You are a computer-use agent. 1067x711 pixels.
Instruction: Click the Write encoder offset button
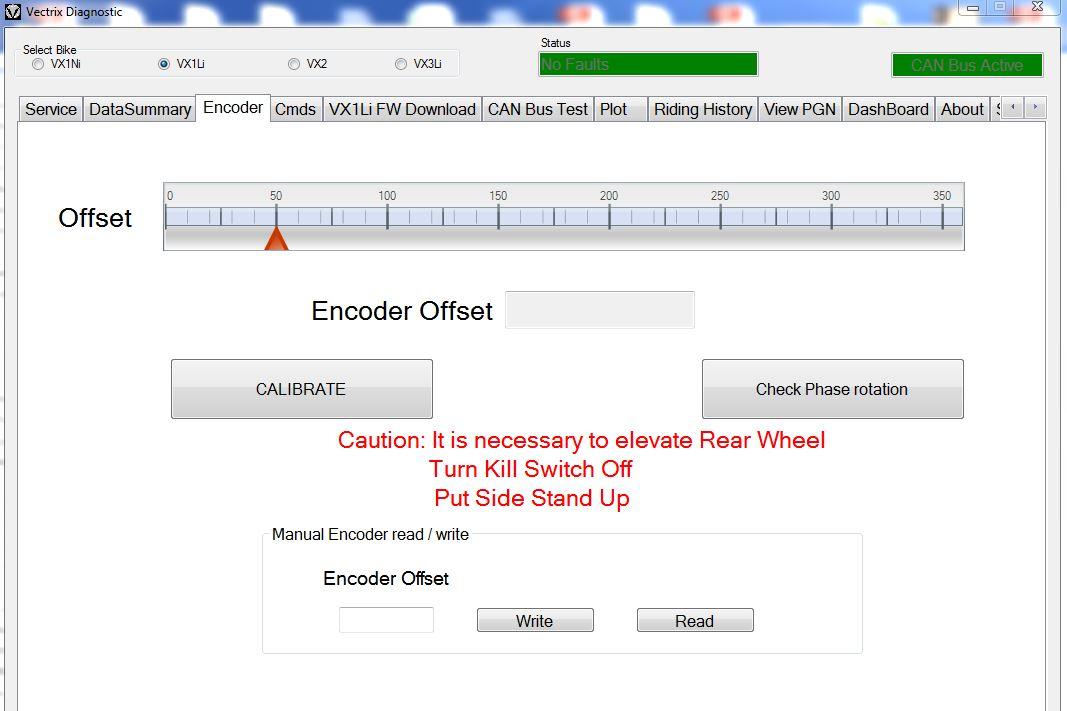(x=535, y=621)
